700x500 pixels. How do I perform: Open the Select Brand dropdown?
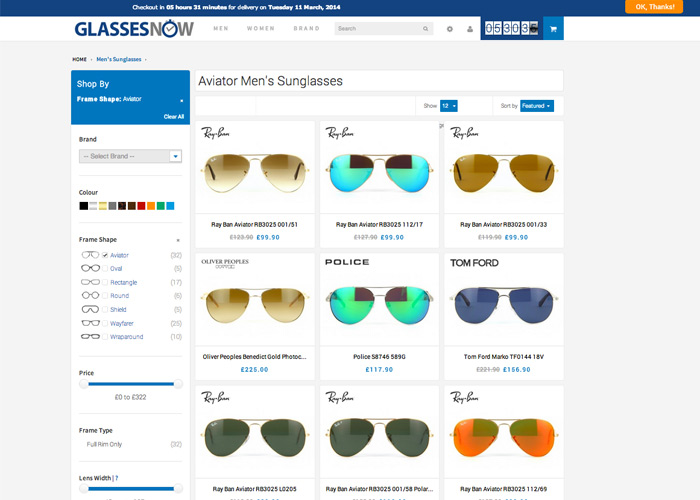click(130, 156)
